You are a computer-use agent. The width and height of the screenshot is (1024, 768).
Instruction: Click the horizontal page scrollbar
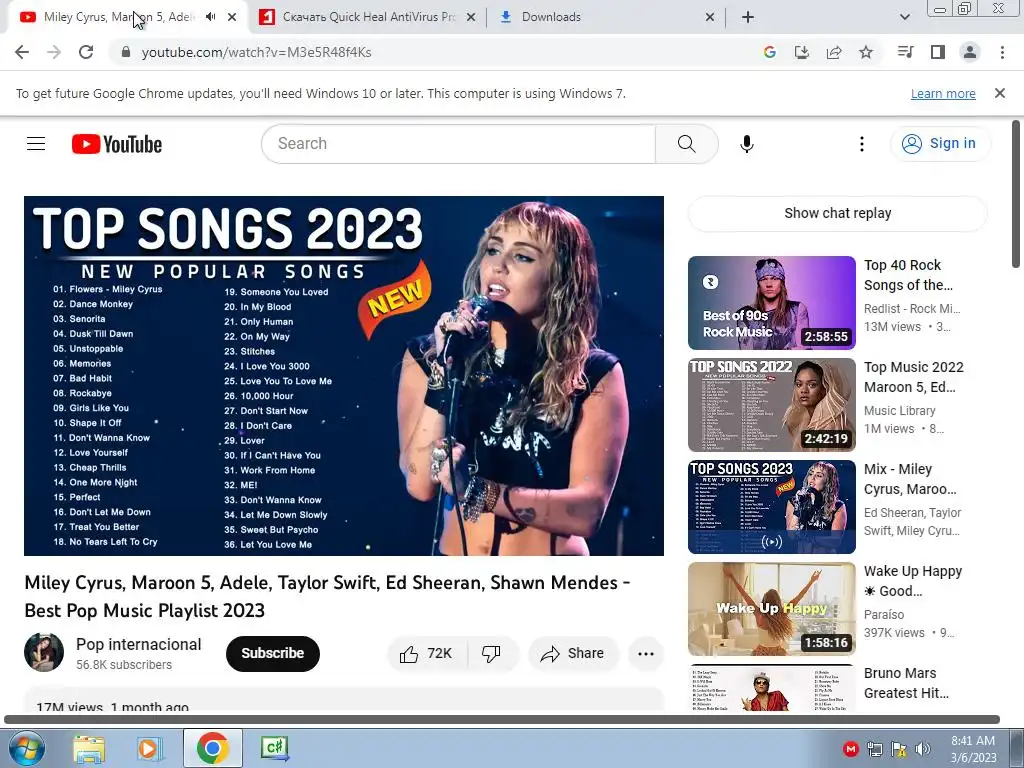click(502, 720)
